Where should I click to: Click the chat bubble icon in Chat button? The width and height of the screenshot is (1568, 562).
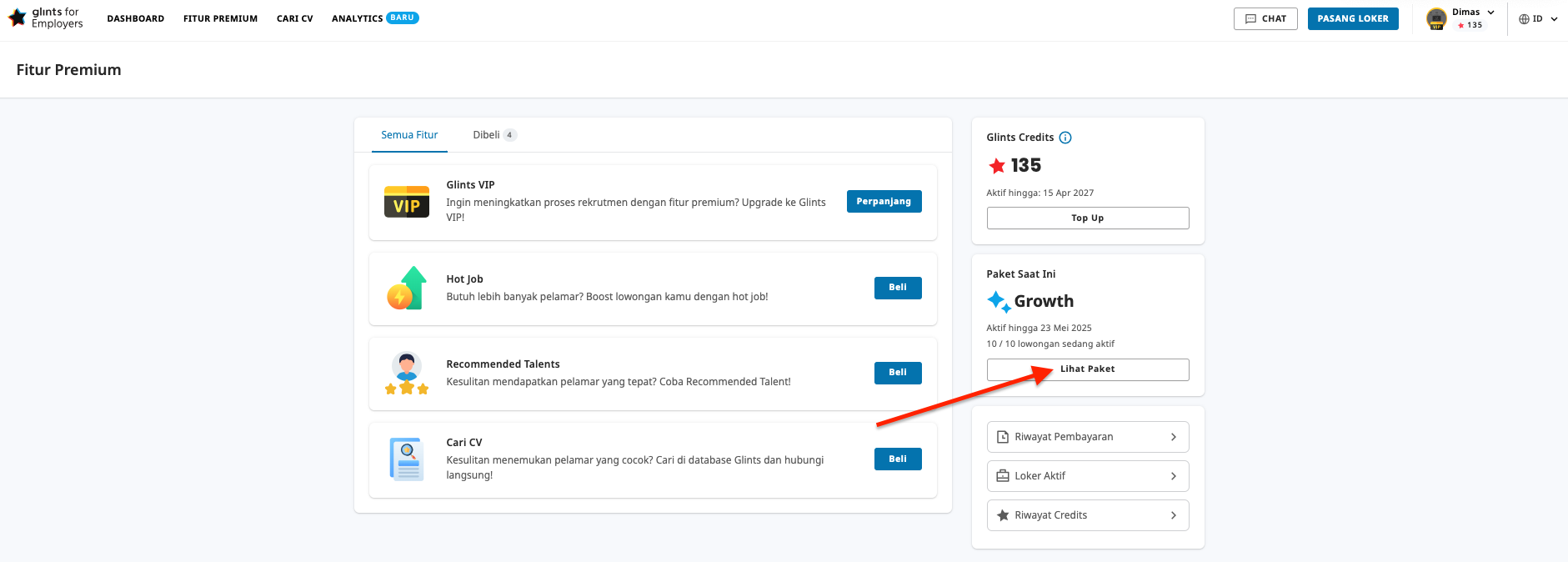(x=1250, y=18)
